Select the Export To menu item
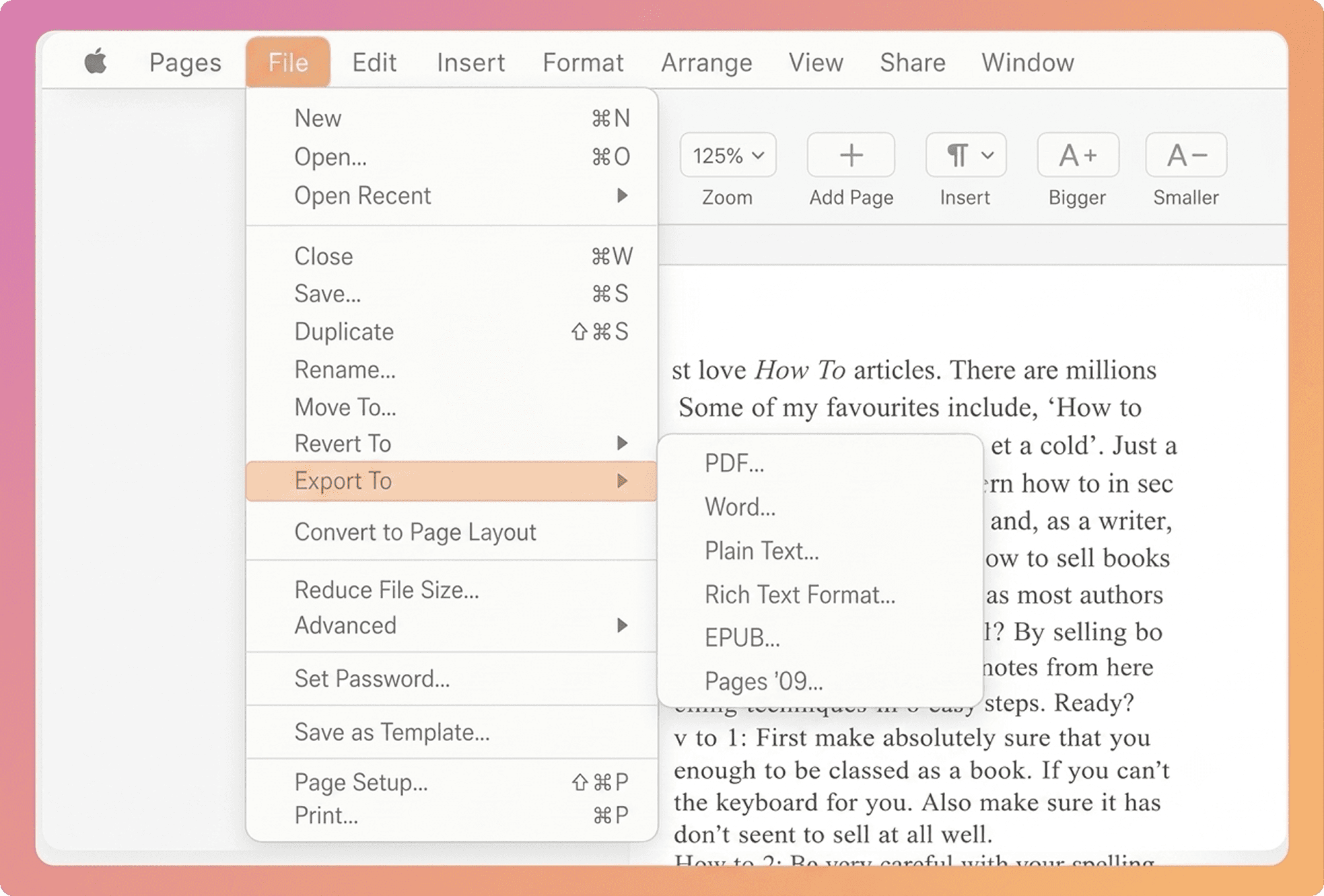Viewport: 1324px width, 896px height. coord(452,481)
